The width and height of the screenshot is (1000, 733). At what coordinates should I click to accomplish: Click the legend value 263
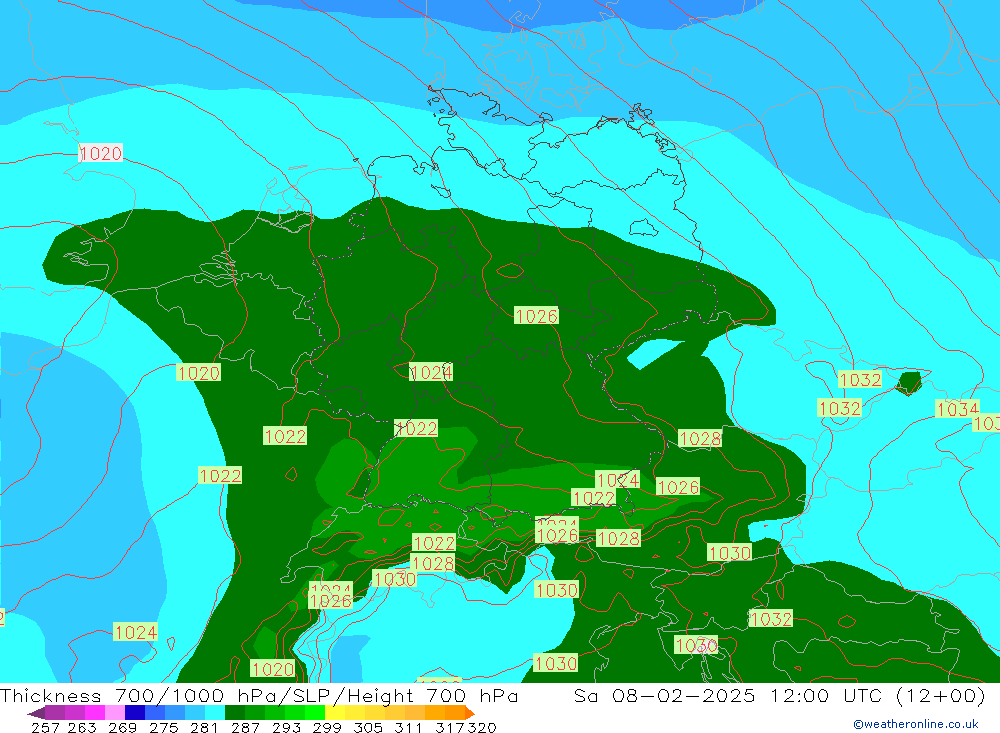82,727
